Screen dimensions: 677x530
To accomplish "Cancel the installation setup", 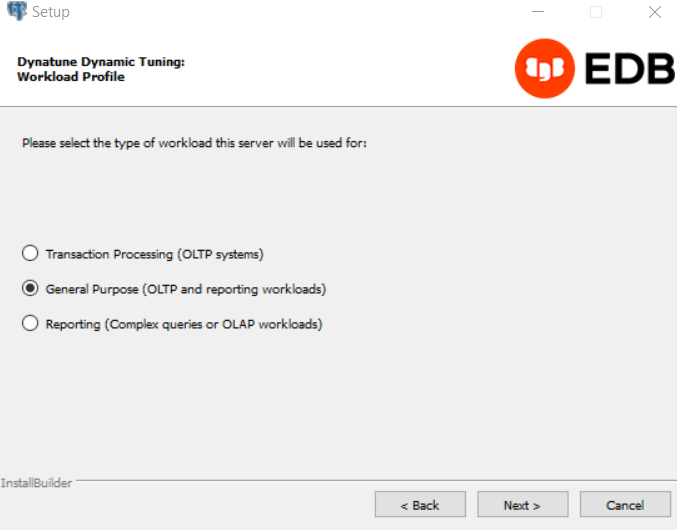I will tap(625, 505).
